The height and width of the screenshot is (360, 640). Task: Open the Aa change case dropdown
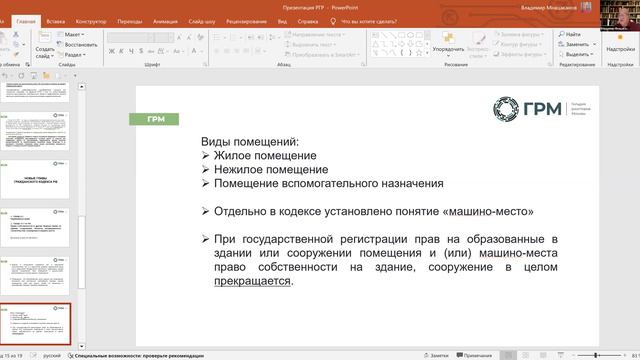[178, 51]
